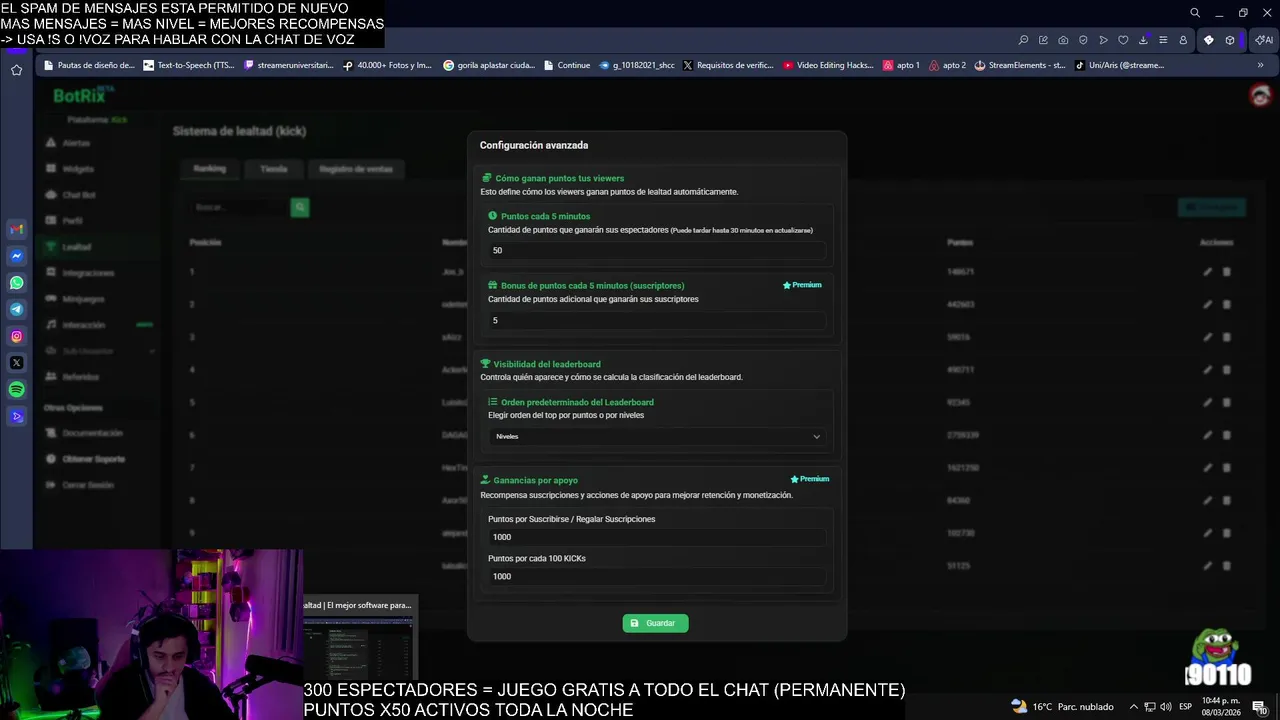Open the easy setup sliders icon

pyautogui.click(x=1163, y=40)
